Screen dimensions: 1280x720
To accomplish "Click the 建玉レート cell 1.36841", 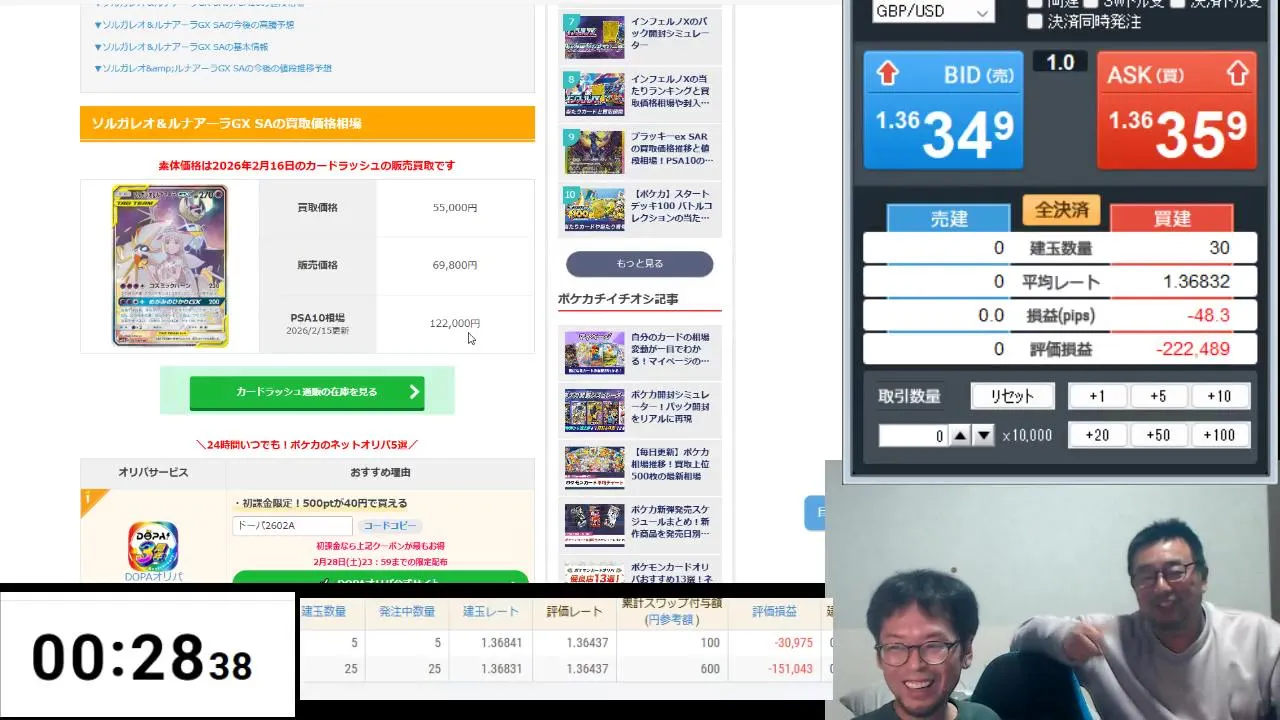I will point(501,643).
